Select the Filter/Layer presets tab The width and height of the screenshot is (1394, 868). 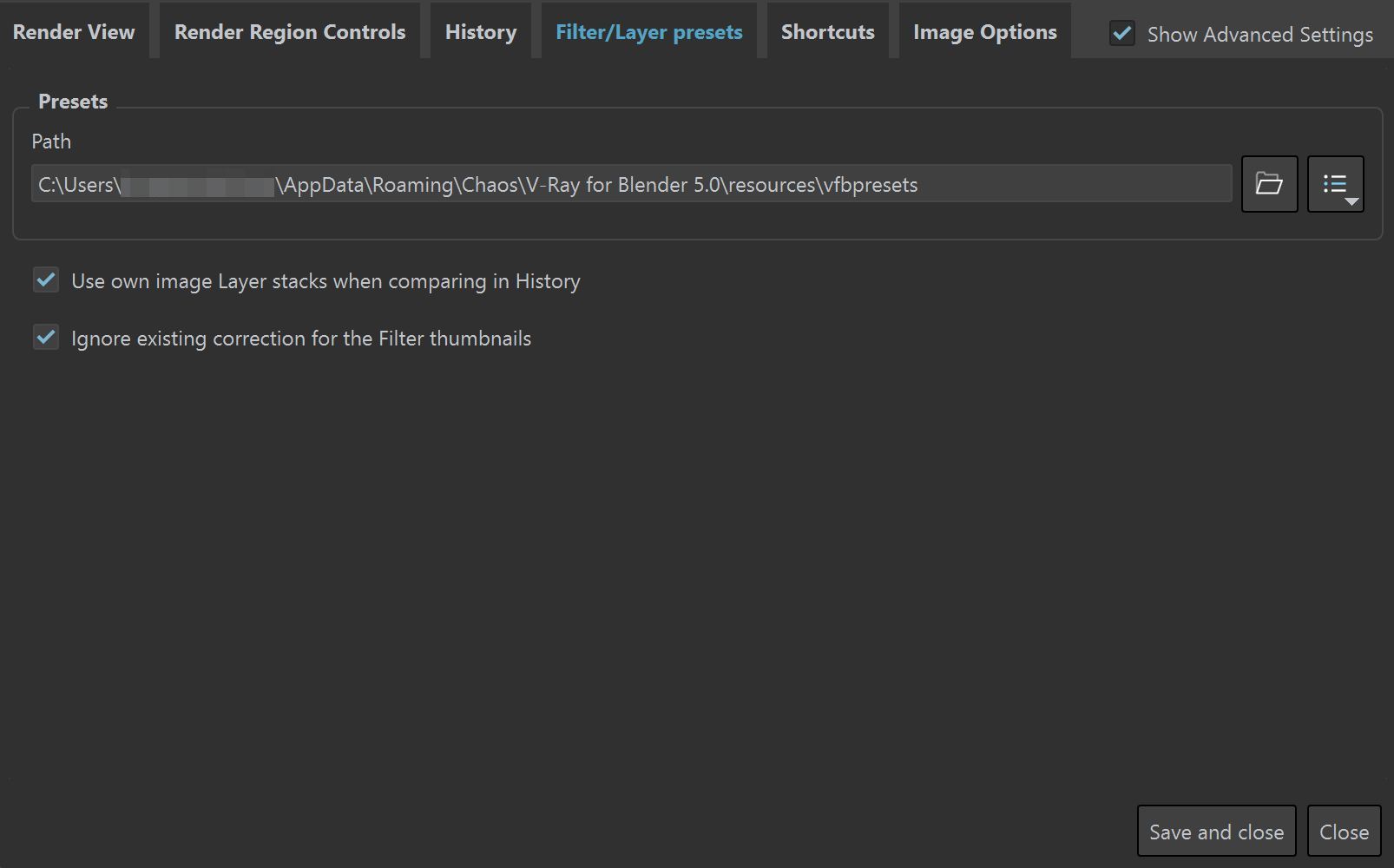(x=649, y=32)
